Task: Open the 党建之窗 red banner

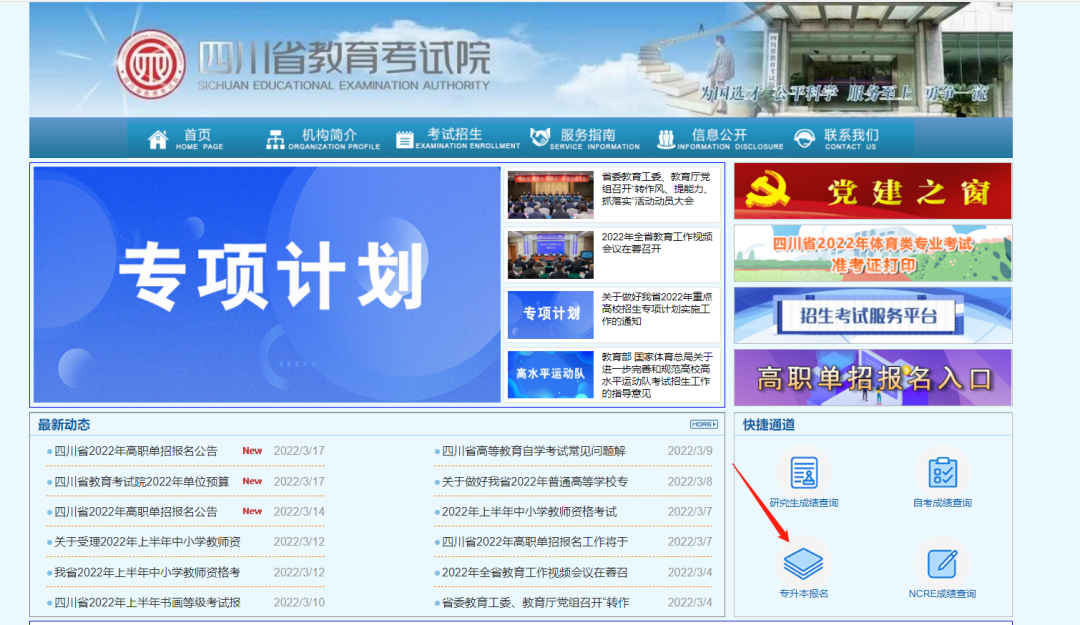Action: [x=873, y=192]
